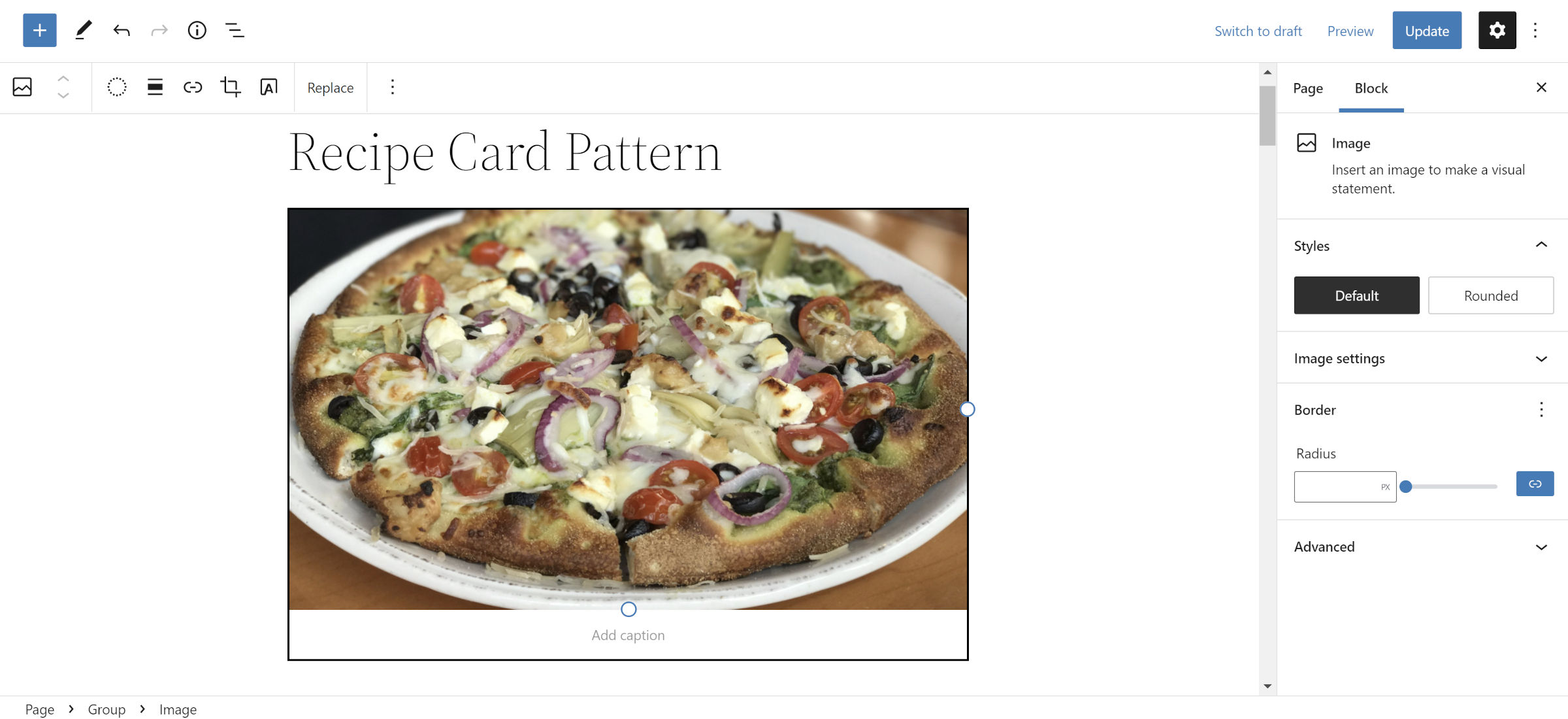Screen dimensions: 1568x719
Task: Select the link/URL insert icon
Action: point(192,87)
